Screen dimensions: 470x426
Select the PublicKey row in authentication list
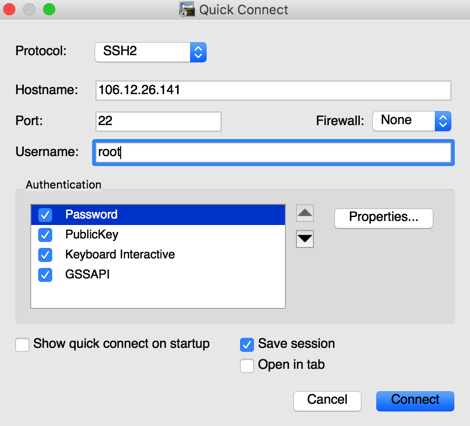[x=158, y=235]
